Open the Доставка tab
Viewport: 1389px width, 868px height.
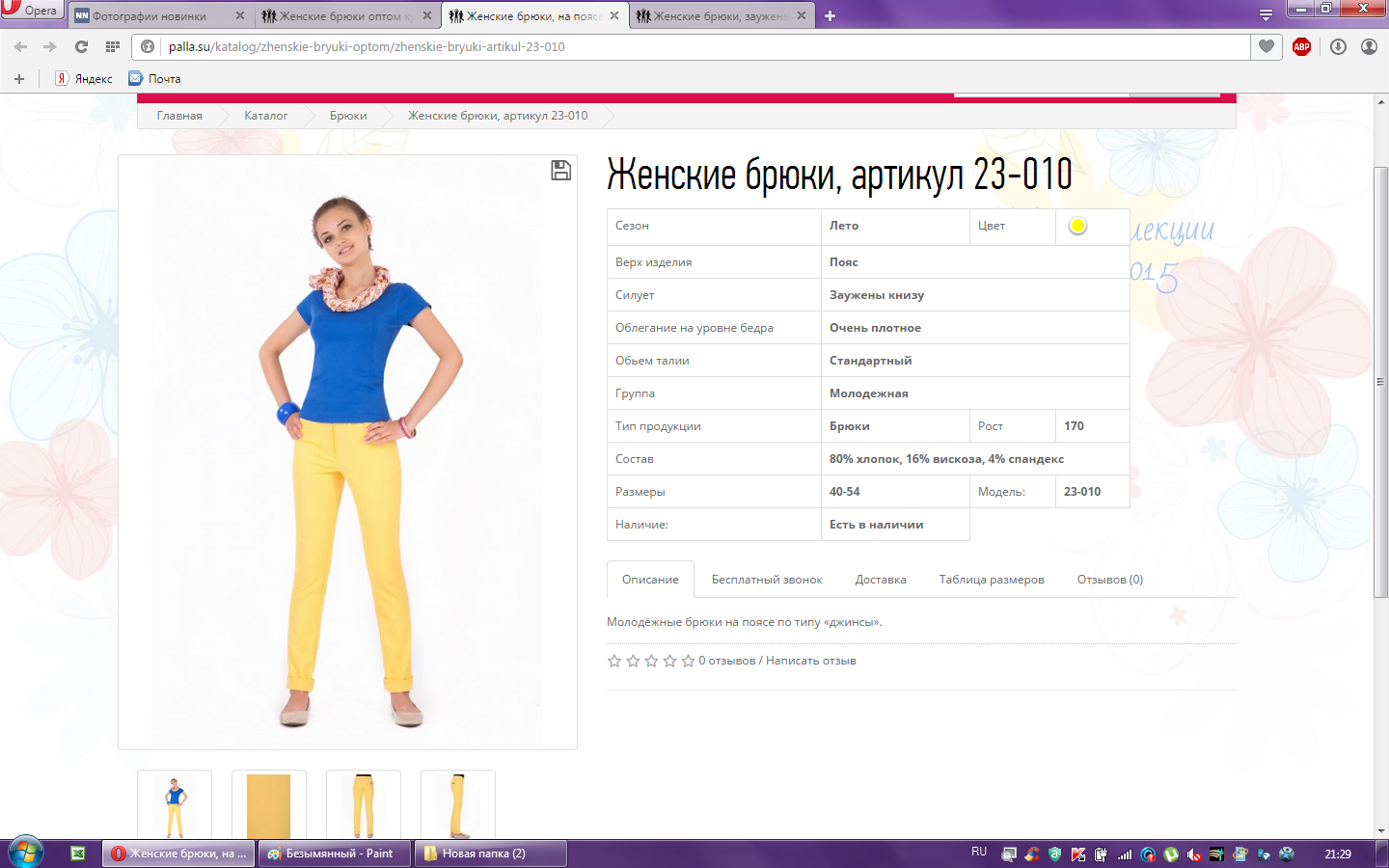tap(881, 580)
